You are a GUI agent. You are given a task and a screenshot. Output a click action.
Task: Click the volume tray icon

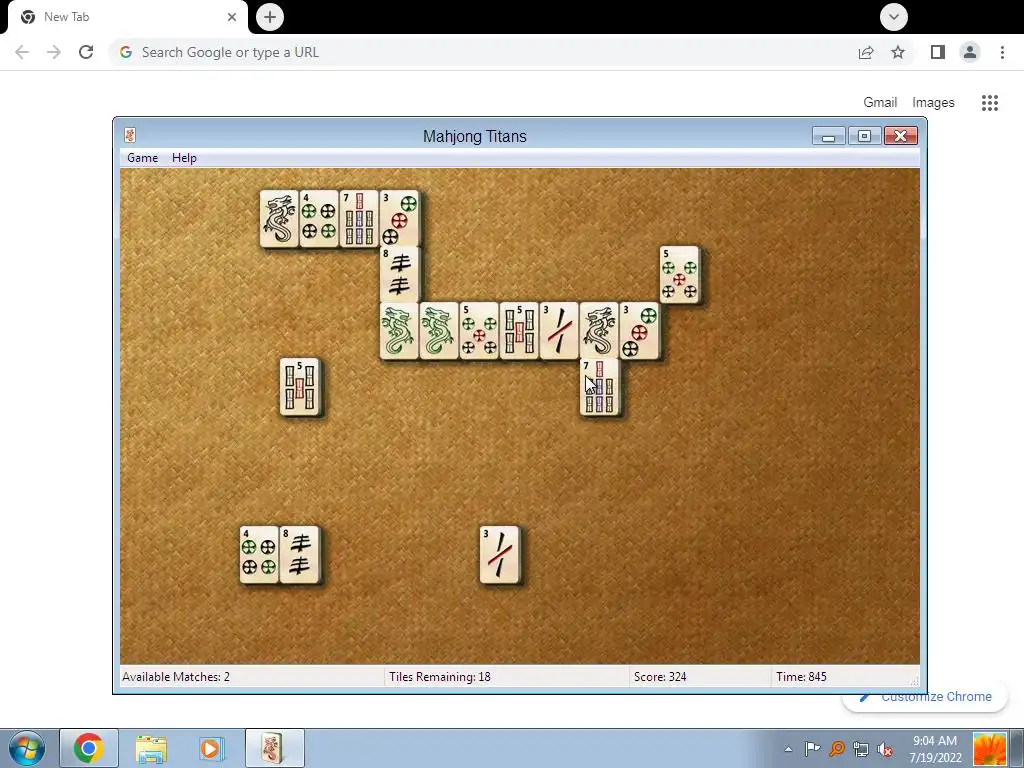pyautogui.click(x=885, y=749)
